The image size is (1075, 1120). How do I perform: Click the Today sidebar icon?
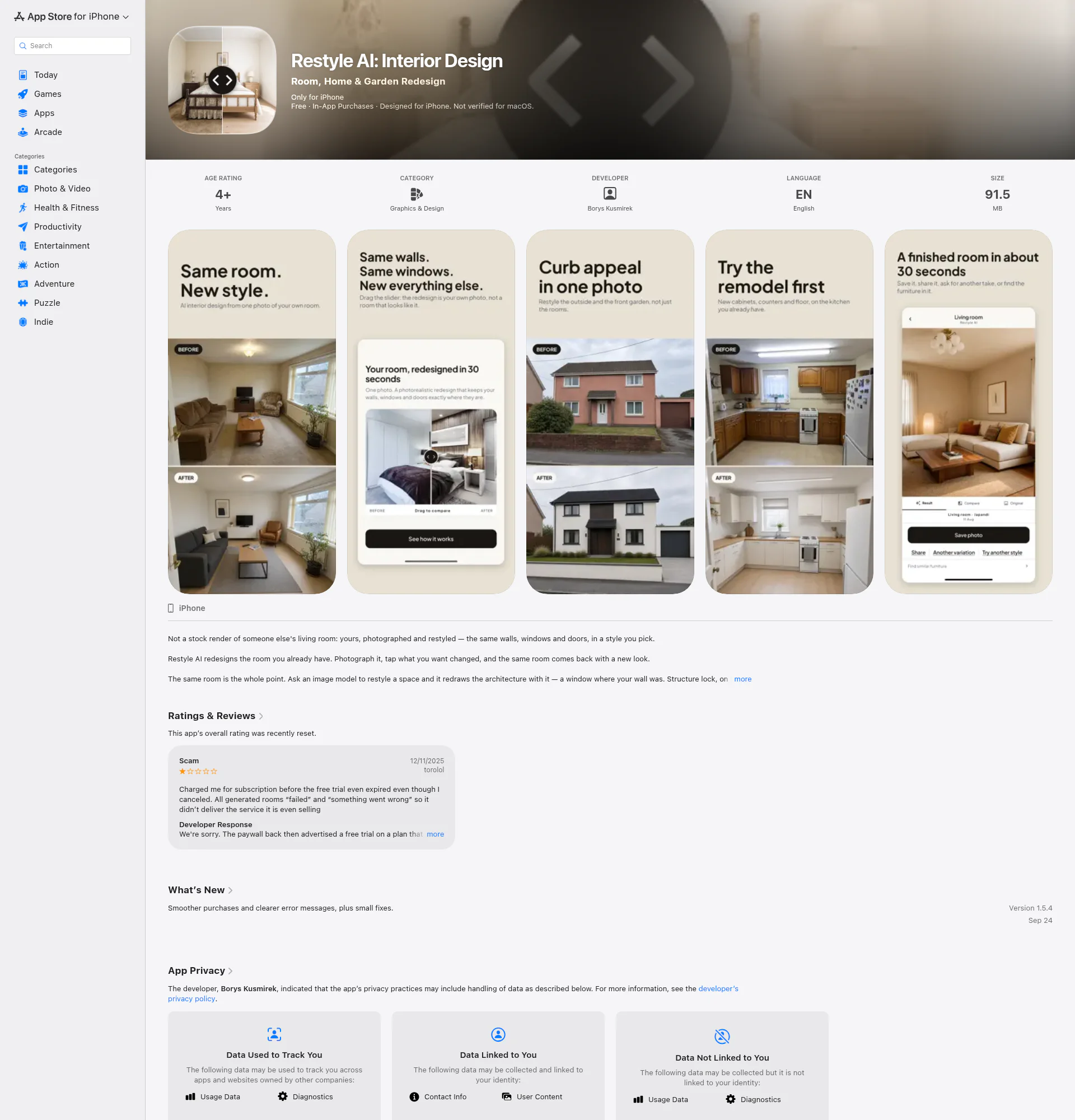point(23,75)
